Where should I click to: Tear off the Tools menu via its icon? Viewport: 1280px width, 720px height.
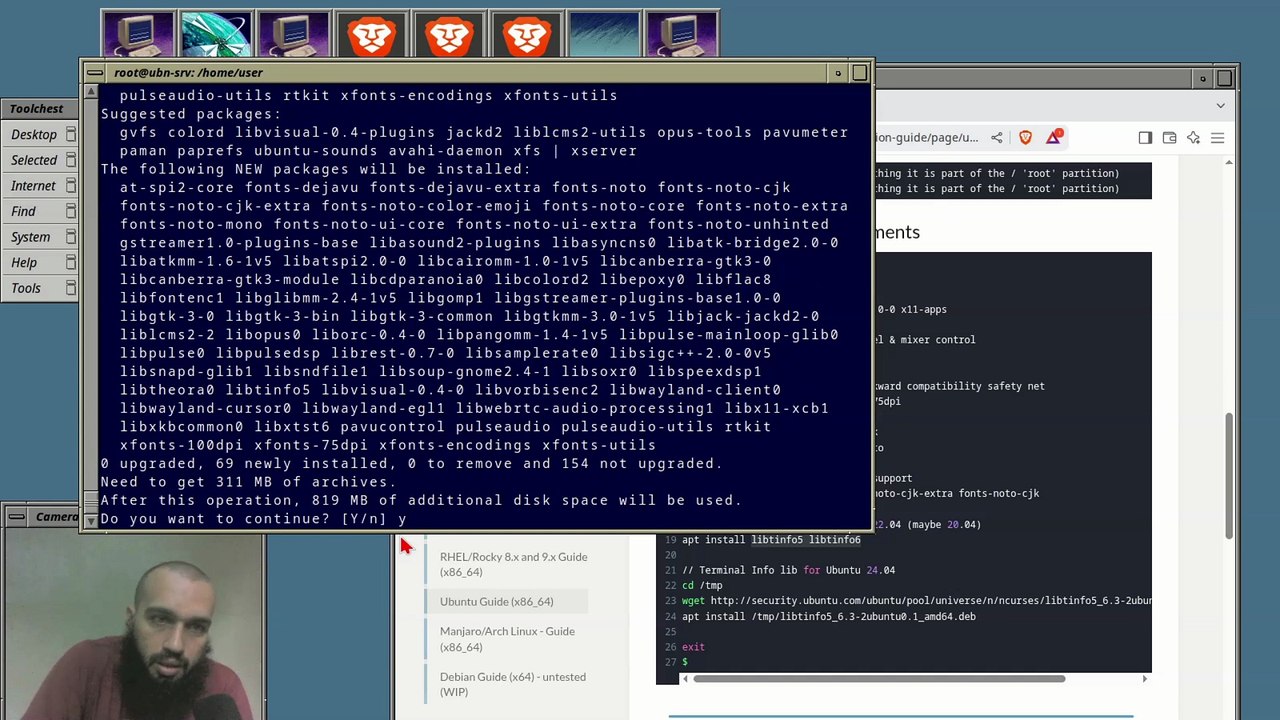pos(70,288)
